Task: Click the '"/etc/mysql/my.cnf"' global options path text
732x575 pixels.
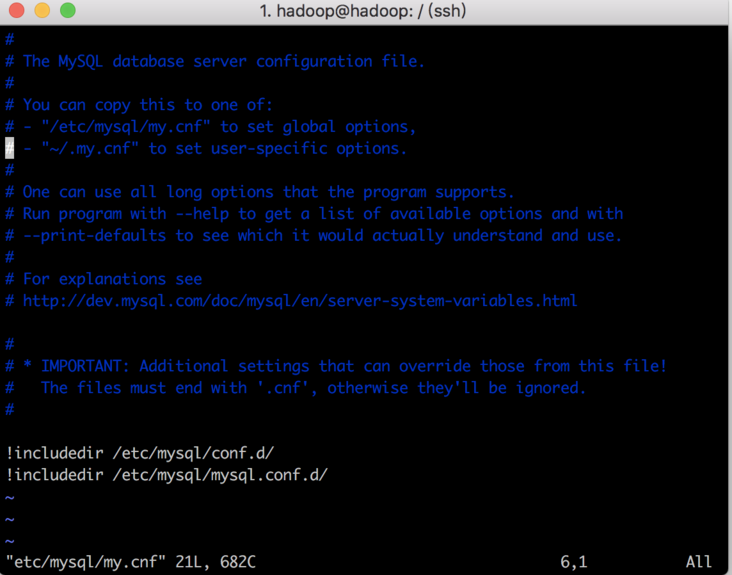Action: pos(127,127)
